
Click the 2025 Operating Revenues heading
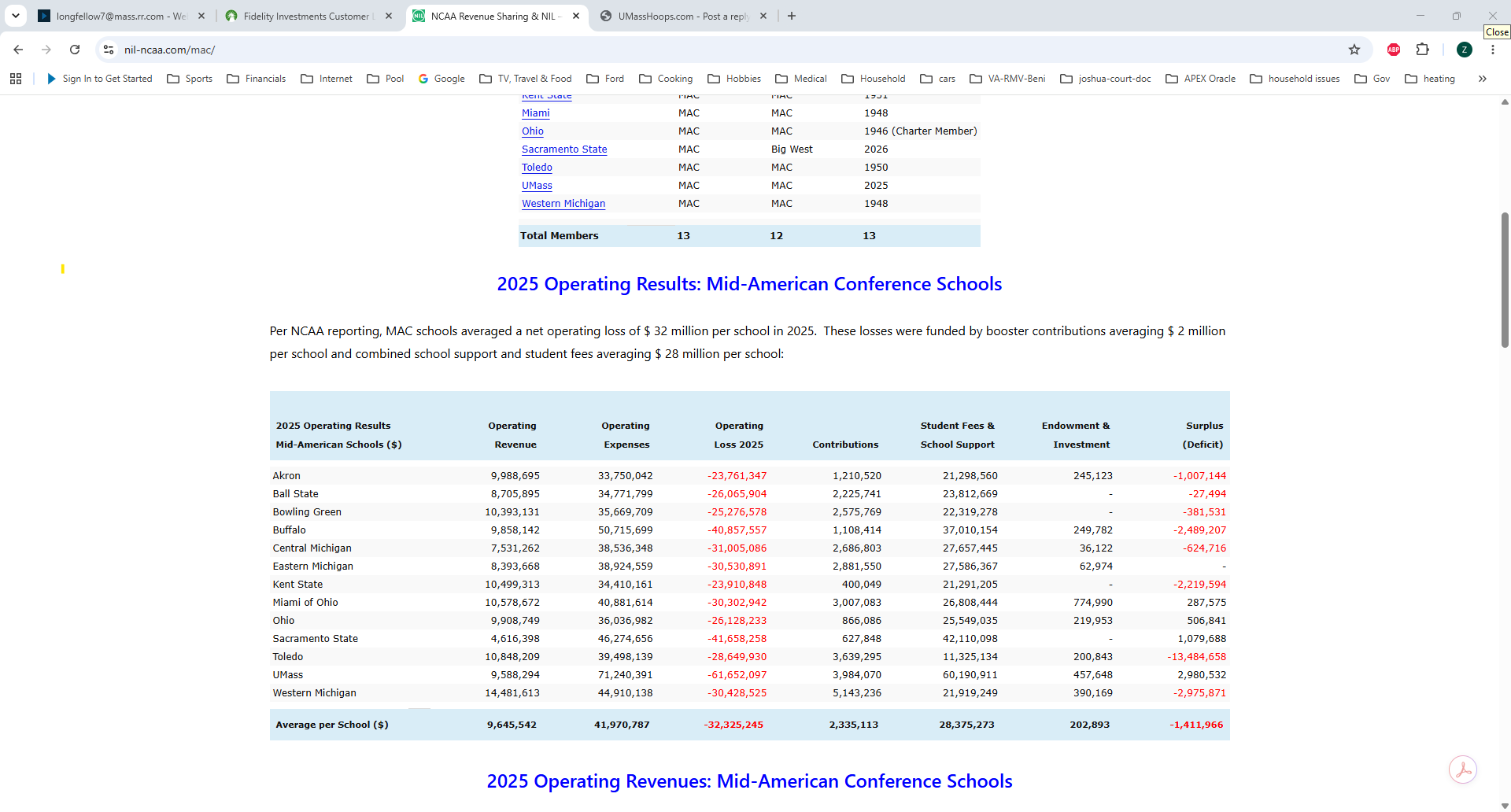click(749, 781)
